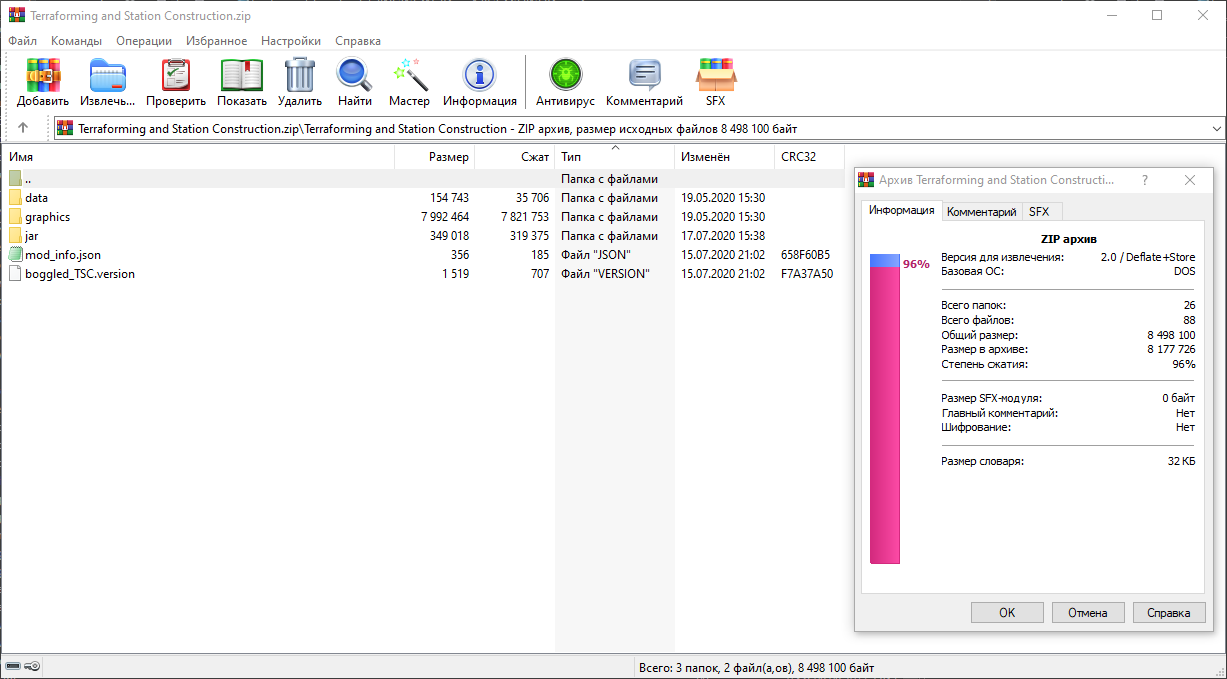Click the Файл "JSON" type cell

596,255
